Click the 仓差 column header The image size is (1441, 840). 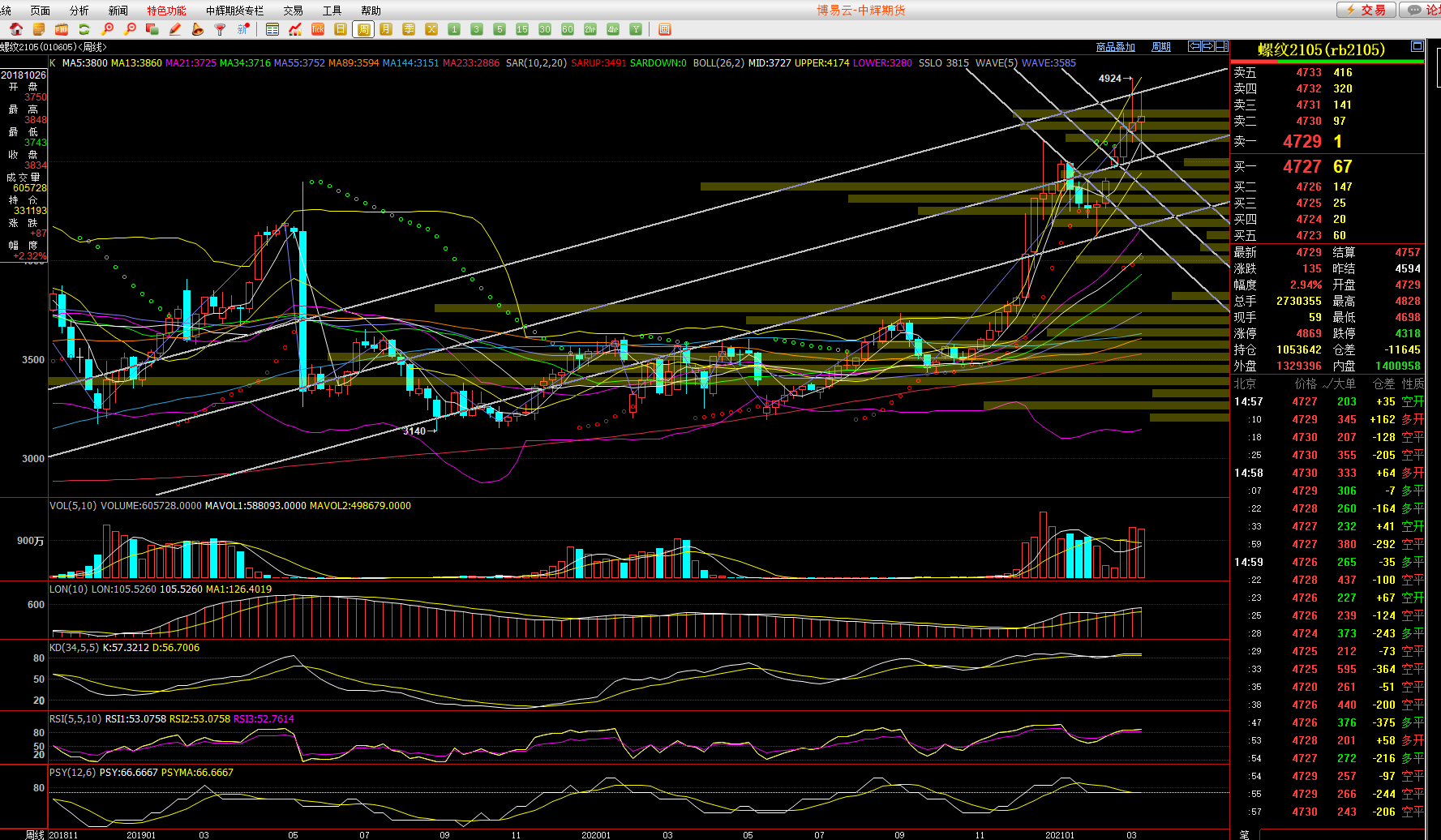point(1383,384)
